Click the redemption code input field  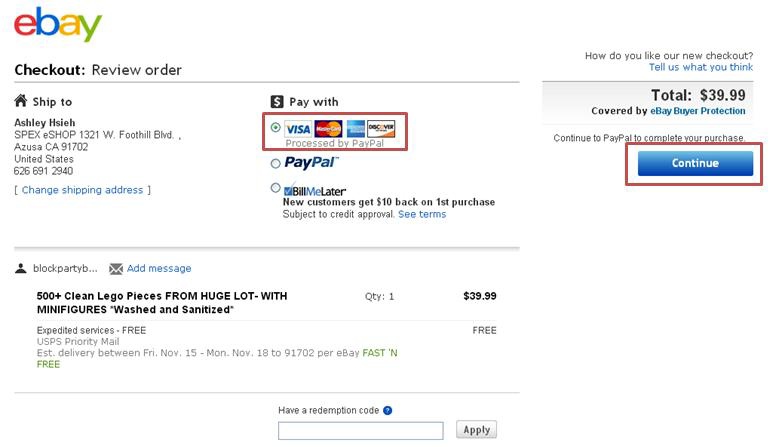pos(360,430)
